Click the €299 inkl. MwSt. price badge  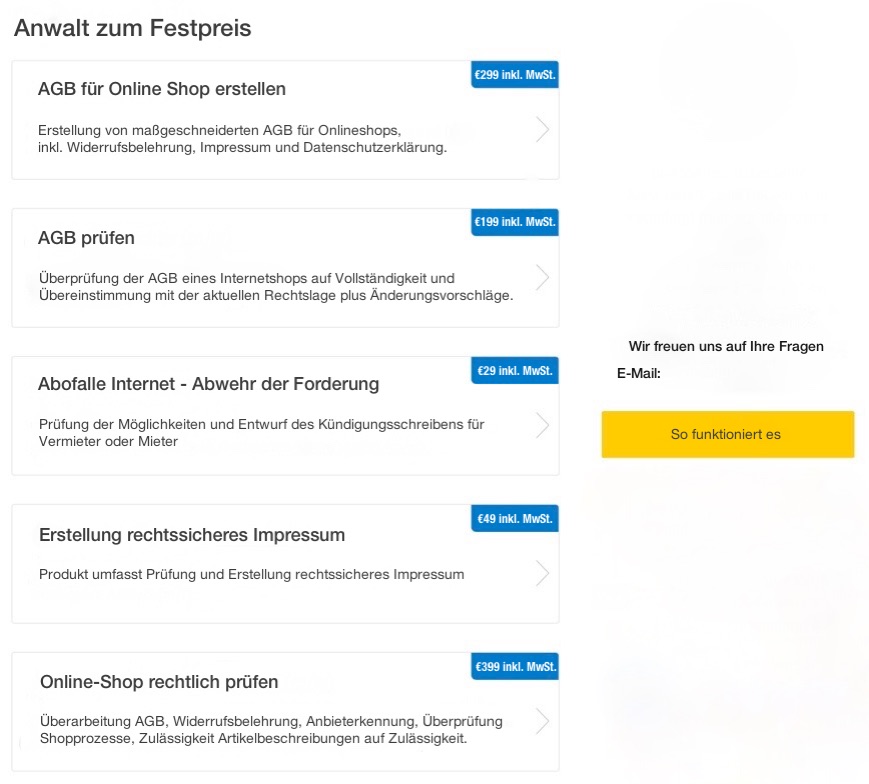[514, 75]
